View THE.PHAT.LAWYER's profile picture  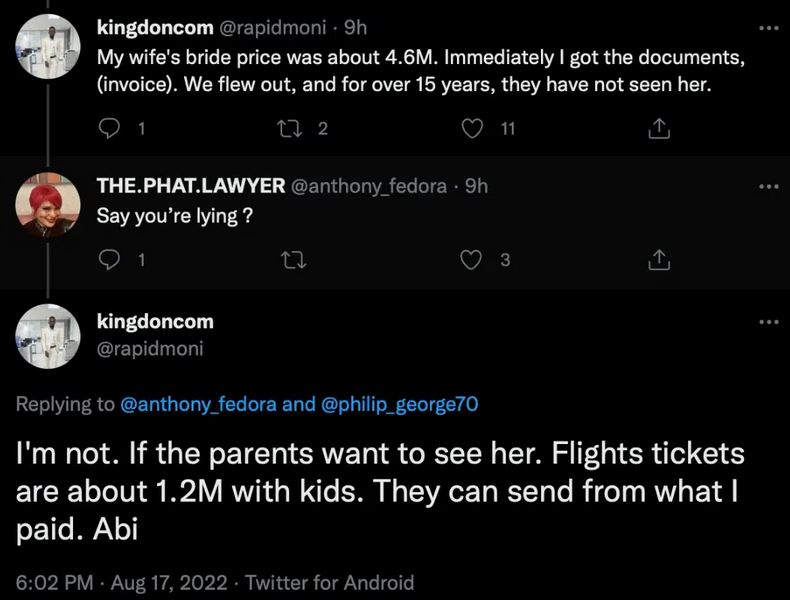(48, 205)
